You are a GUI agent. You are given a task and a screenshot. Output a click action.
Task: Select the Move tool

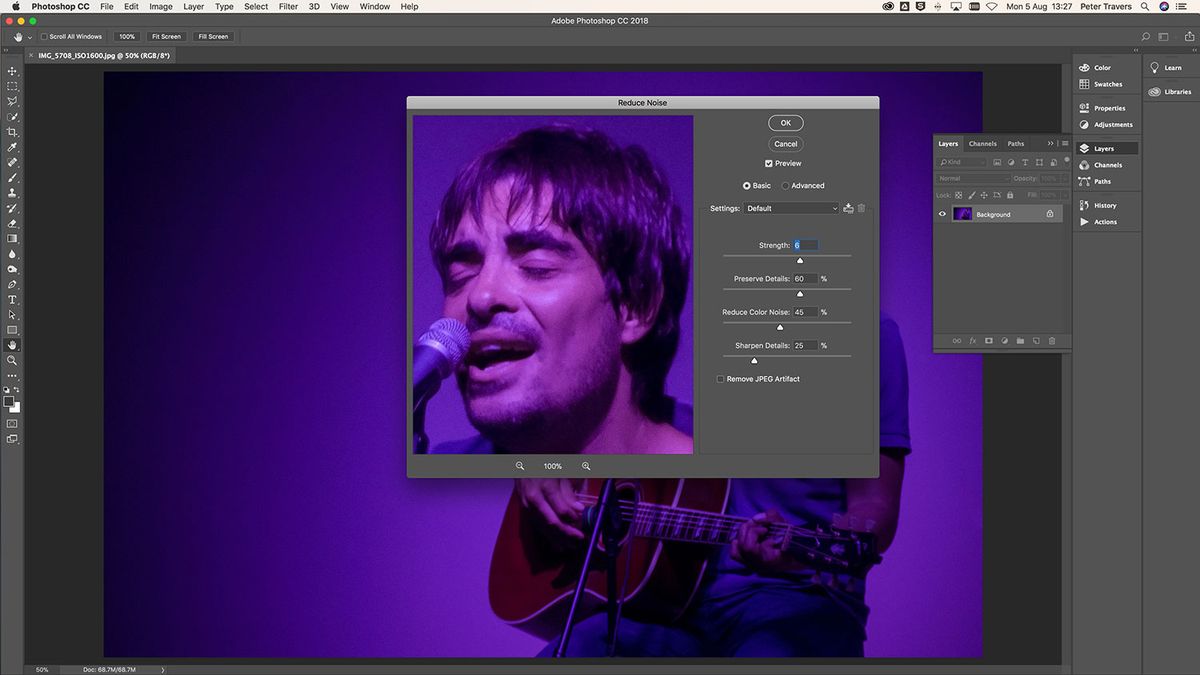(x=12, y=71)
